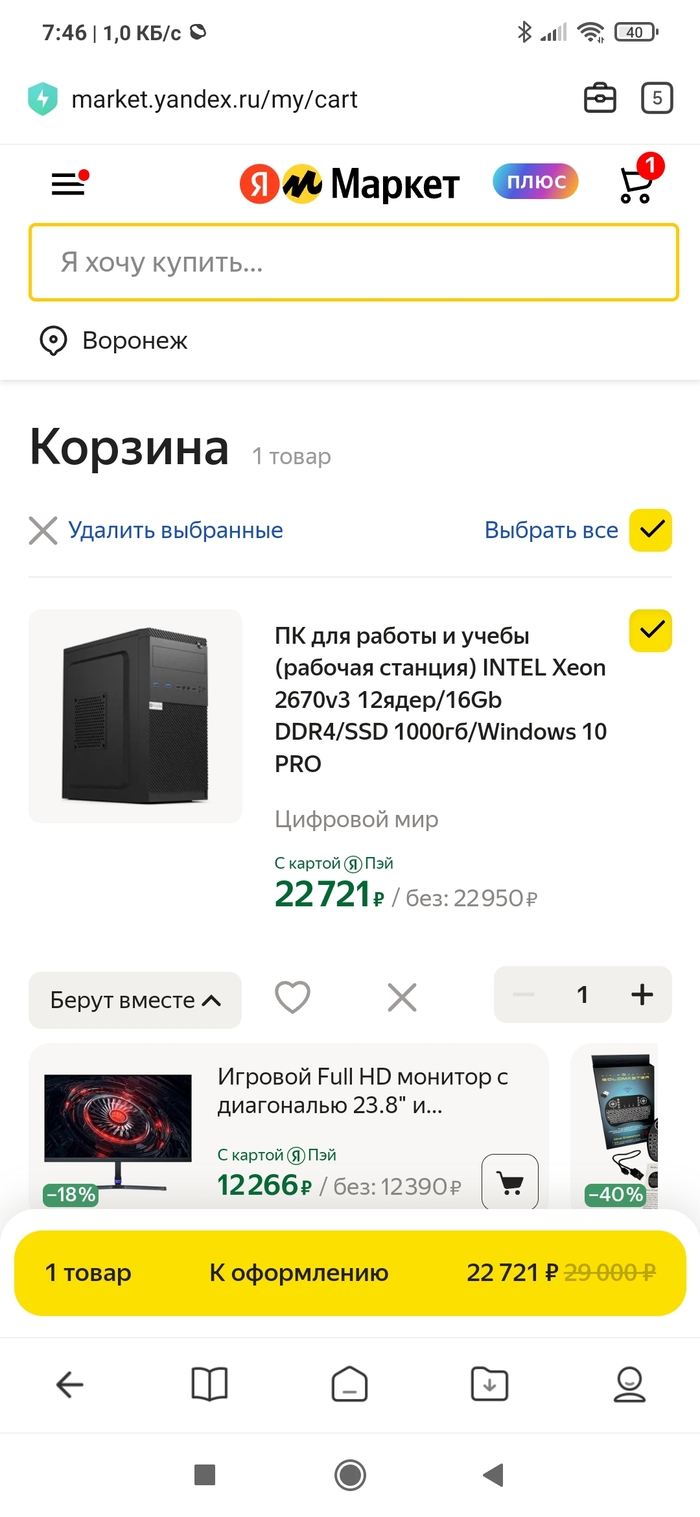Click "Удалить выбранные" link
700x1517 pixels.
(x=175, y=530)
